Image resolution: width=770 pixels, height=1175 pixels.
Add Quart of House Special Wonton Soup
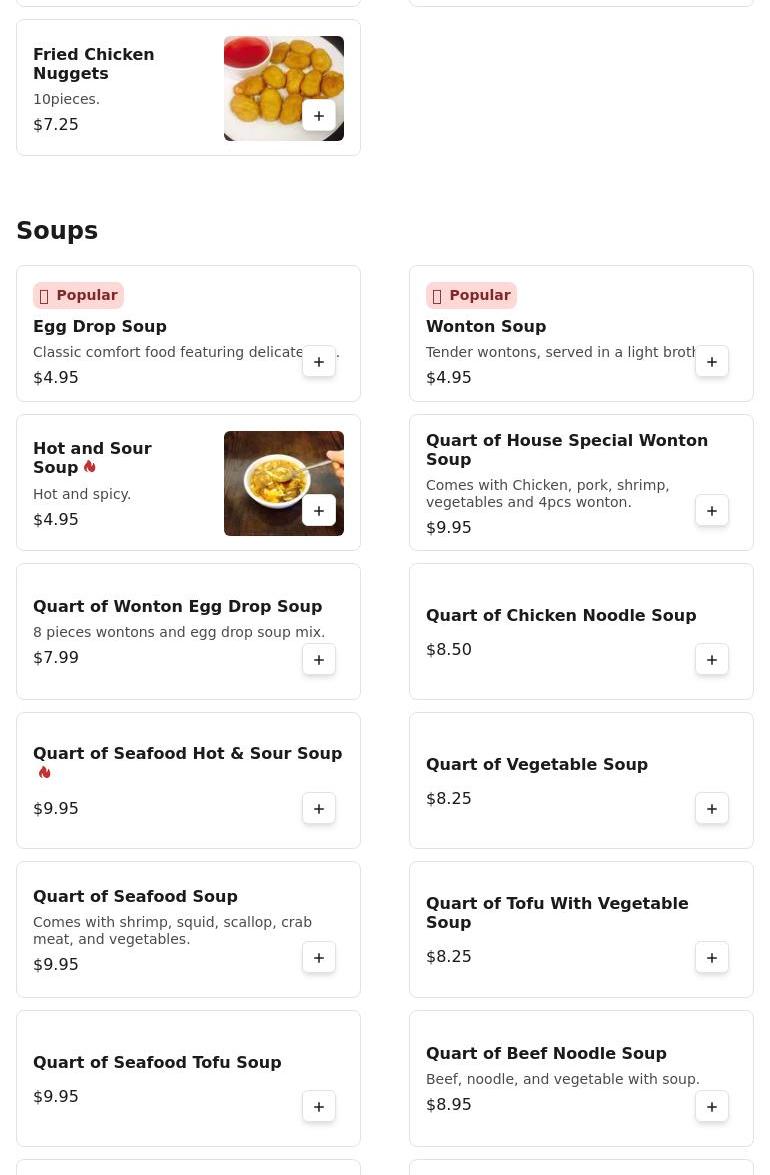click(x=712, y=511)
